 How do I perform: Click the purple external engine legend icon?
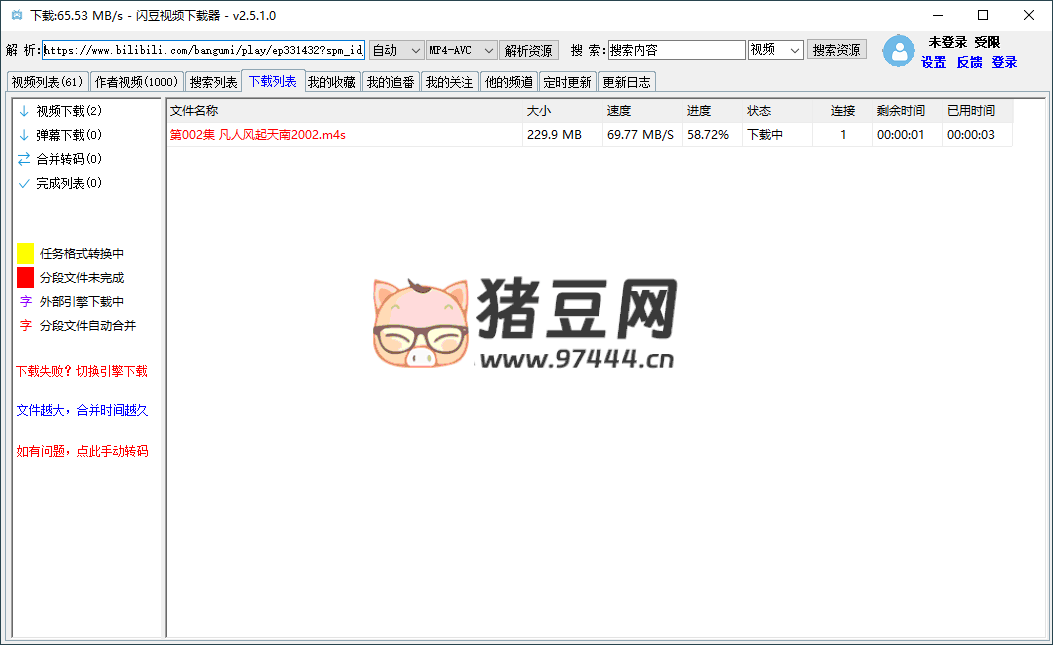25,301
